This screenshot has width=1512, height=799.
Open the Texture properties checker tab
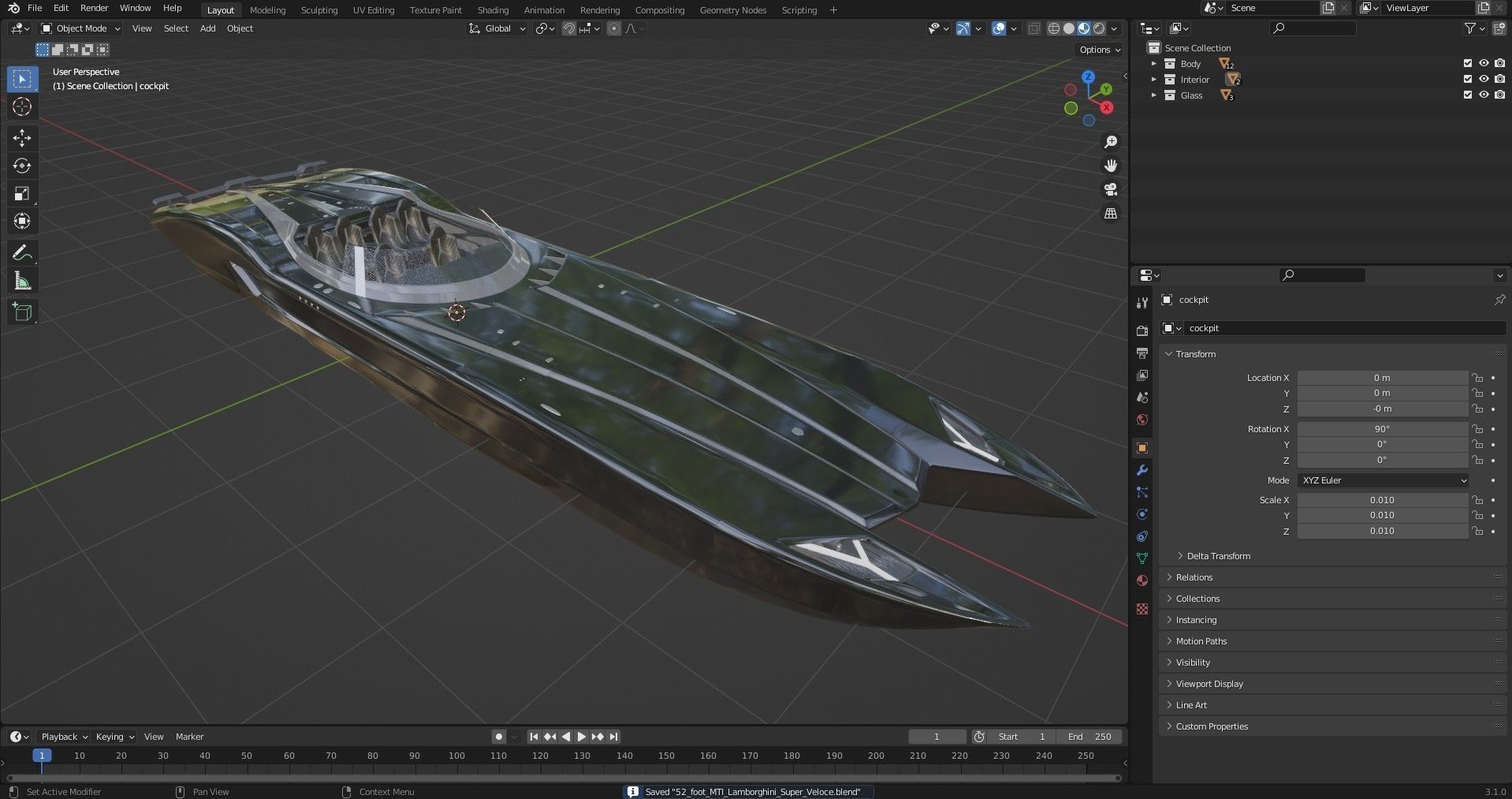coord(1142,609)
